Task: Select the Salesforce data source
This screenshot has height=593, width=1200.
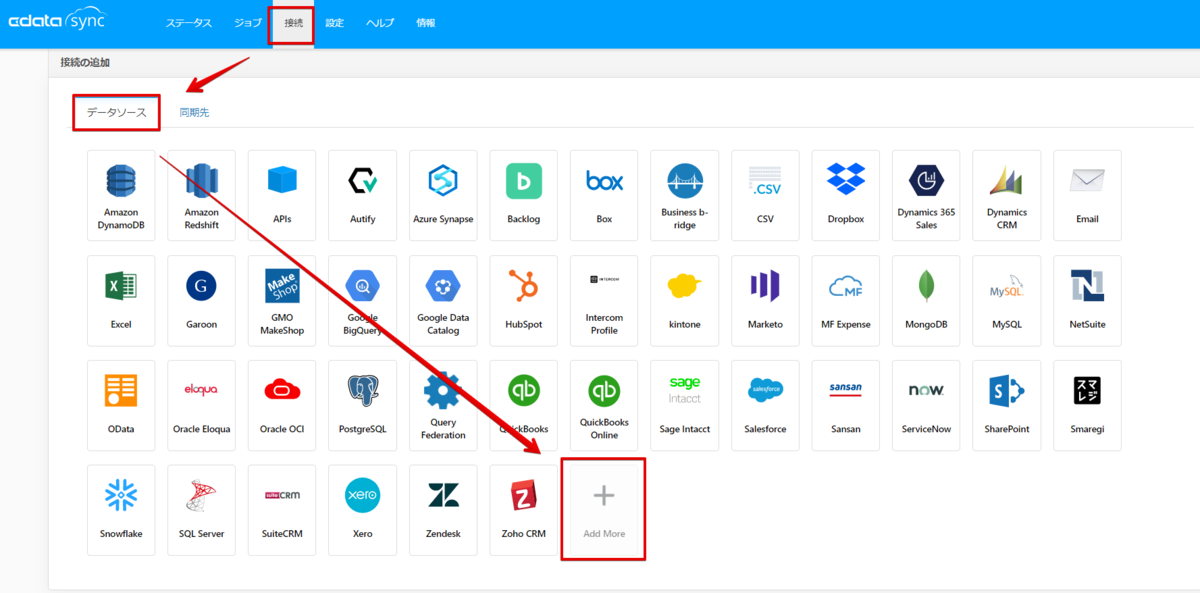Action: (765, 405)
